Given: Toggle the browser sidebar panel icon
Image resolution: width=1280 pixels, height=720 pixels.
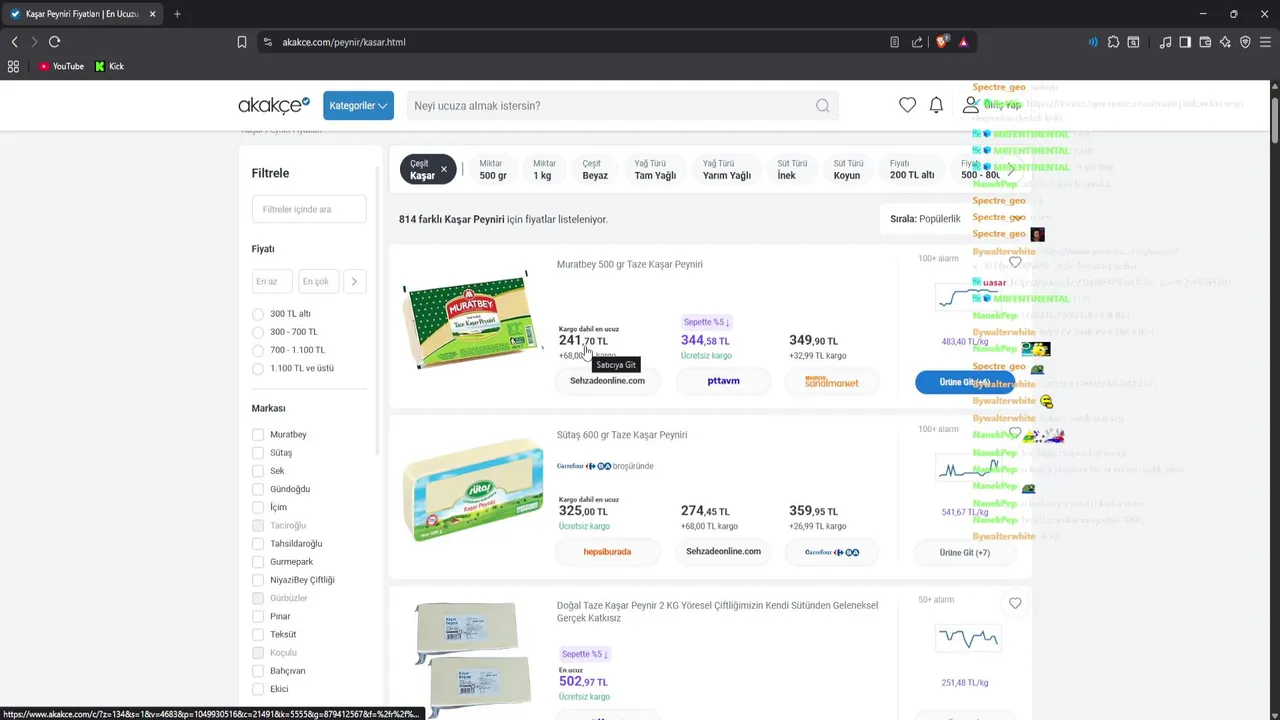Looking at the screenshot, I should click(1185, 42).
